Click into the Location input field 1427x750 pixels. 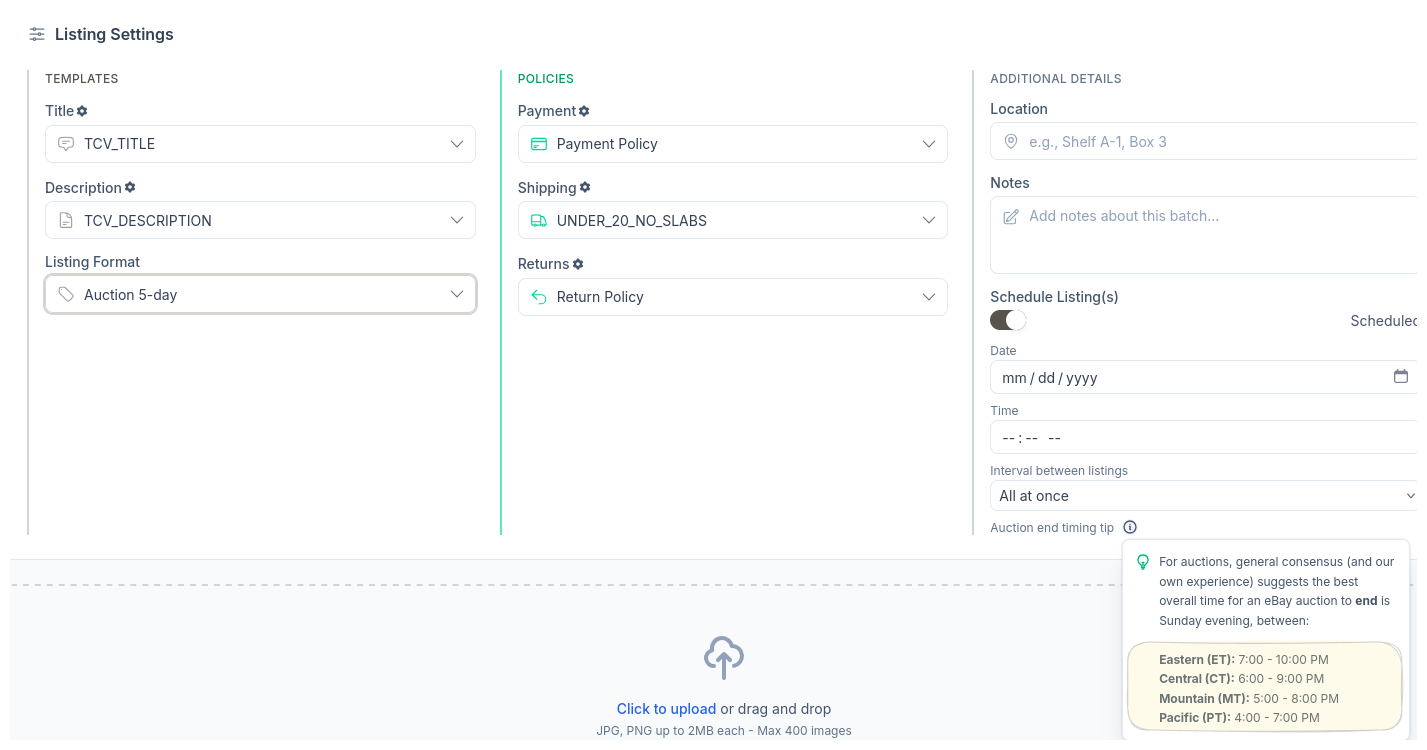[1210, 142]
